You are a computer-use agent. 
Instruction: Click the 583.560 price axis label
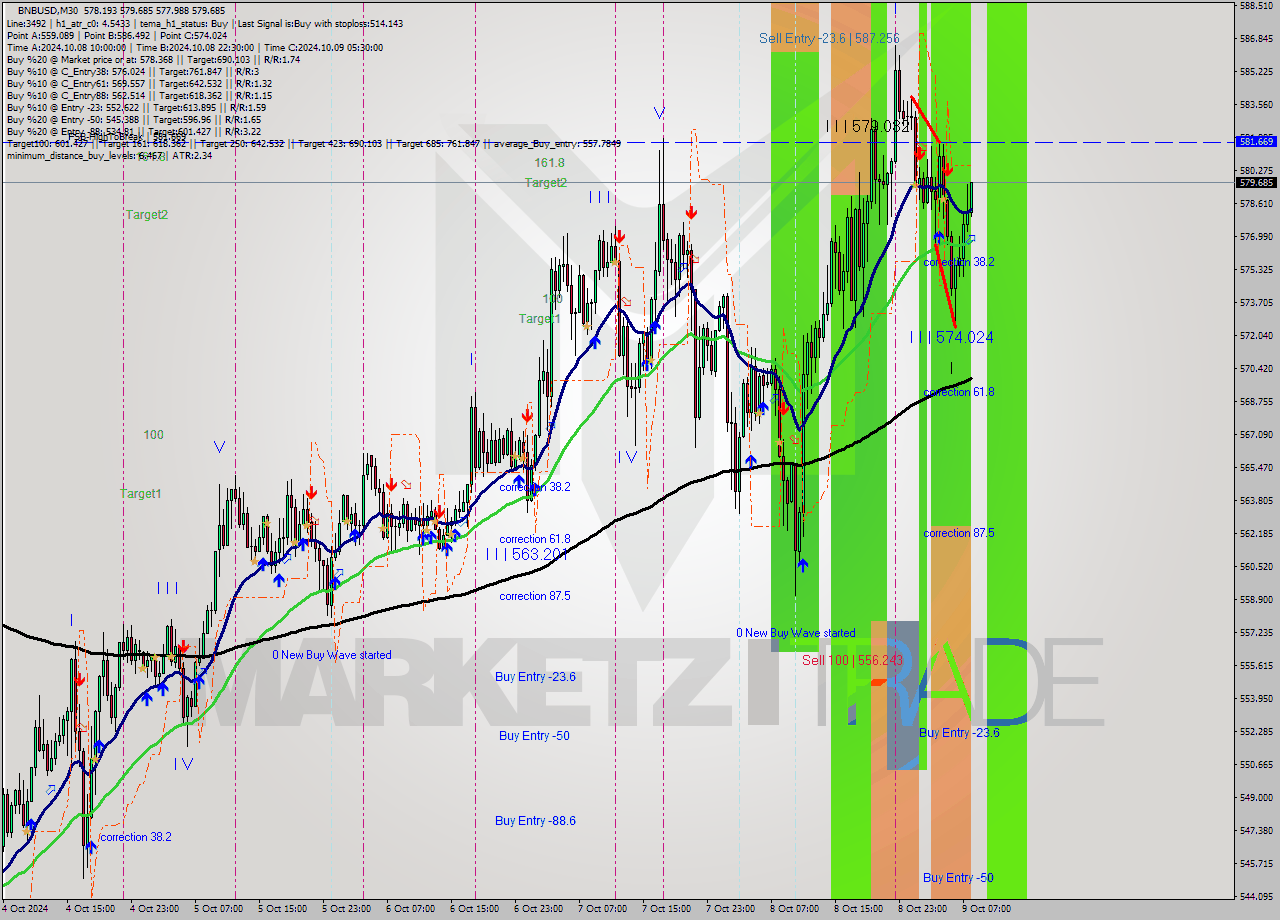[x=1257, y=104]
